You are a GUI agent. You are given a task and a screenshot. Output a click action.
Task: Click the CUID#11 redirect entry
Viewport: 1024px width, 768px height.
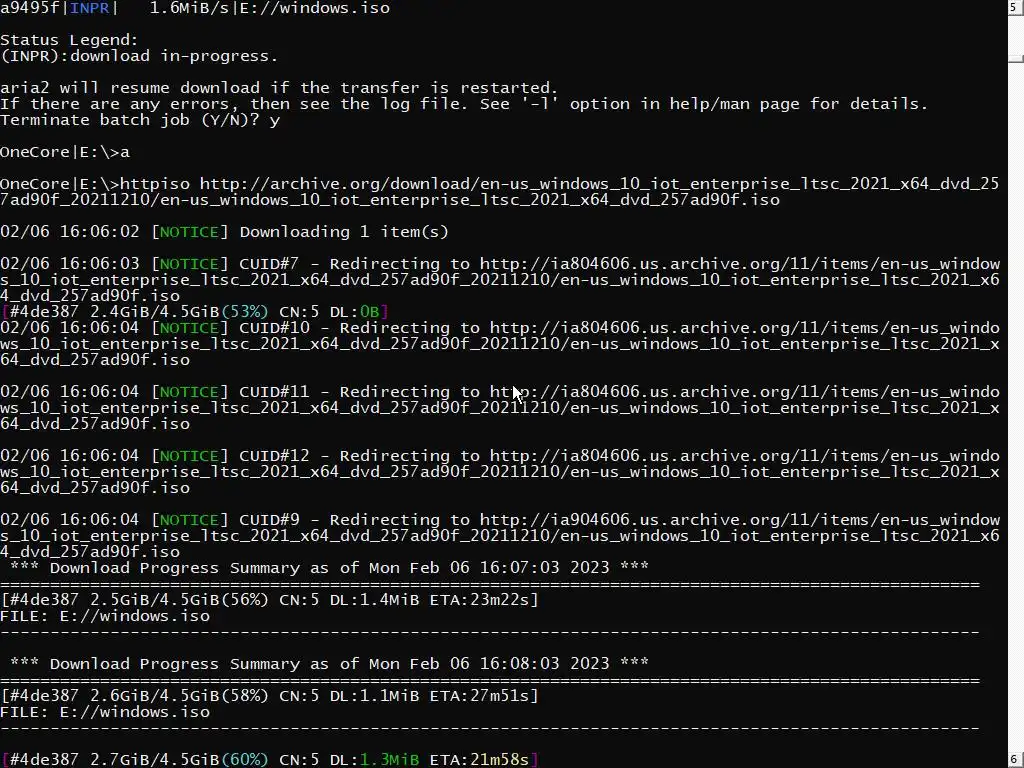(x=500, y=408)
